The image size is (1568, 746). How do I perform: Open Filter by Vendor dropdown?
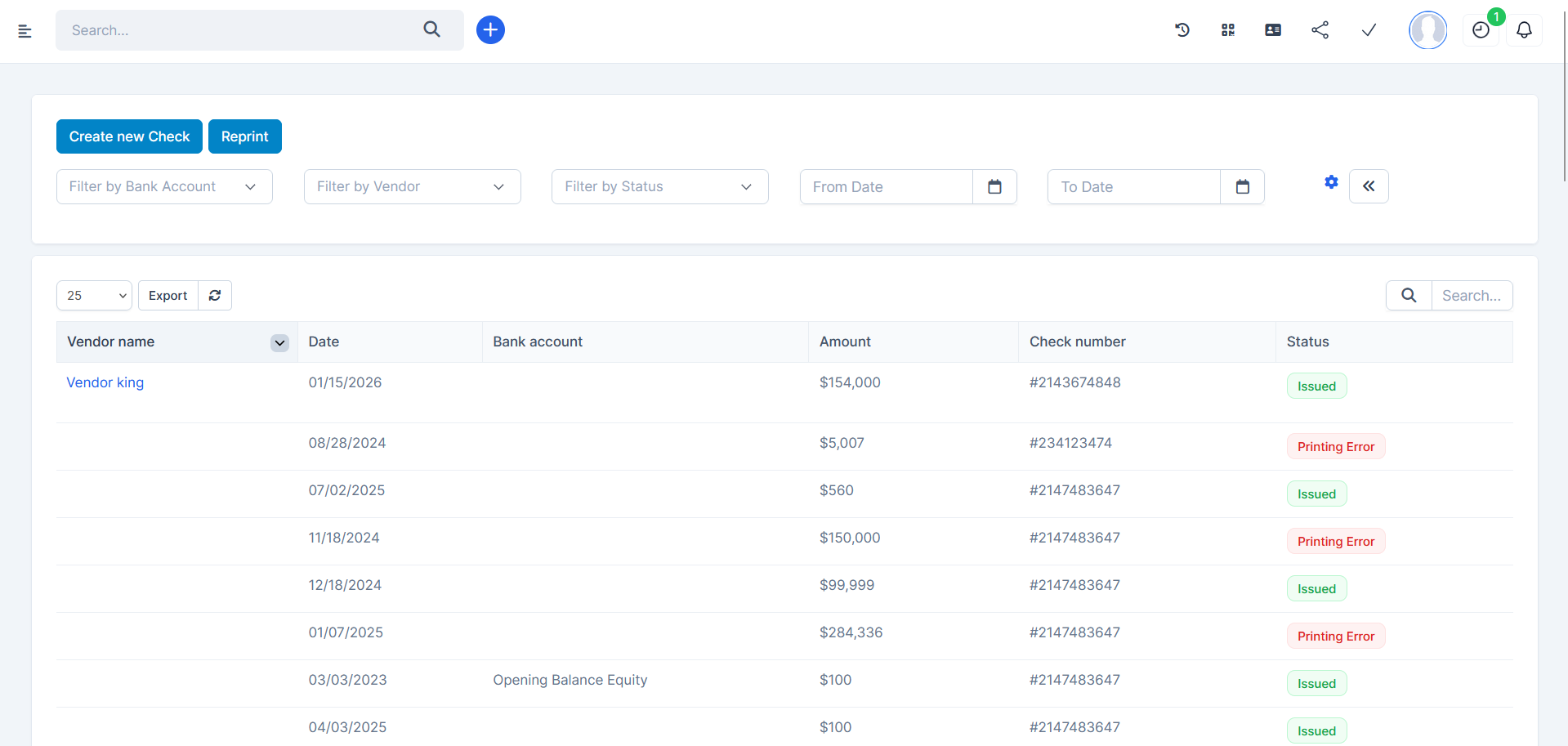pos(412,186)
